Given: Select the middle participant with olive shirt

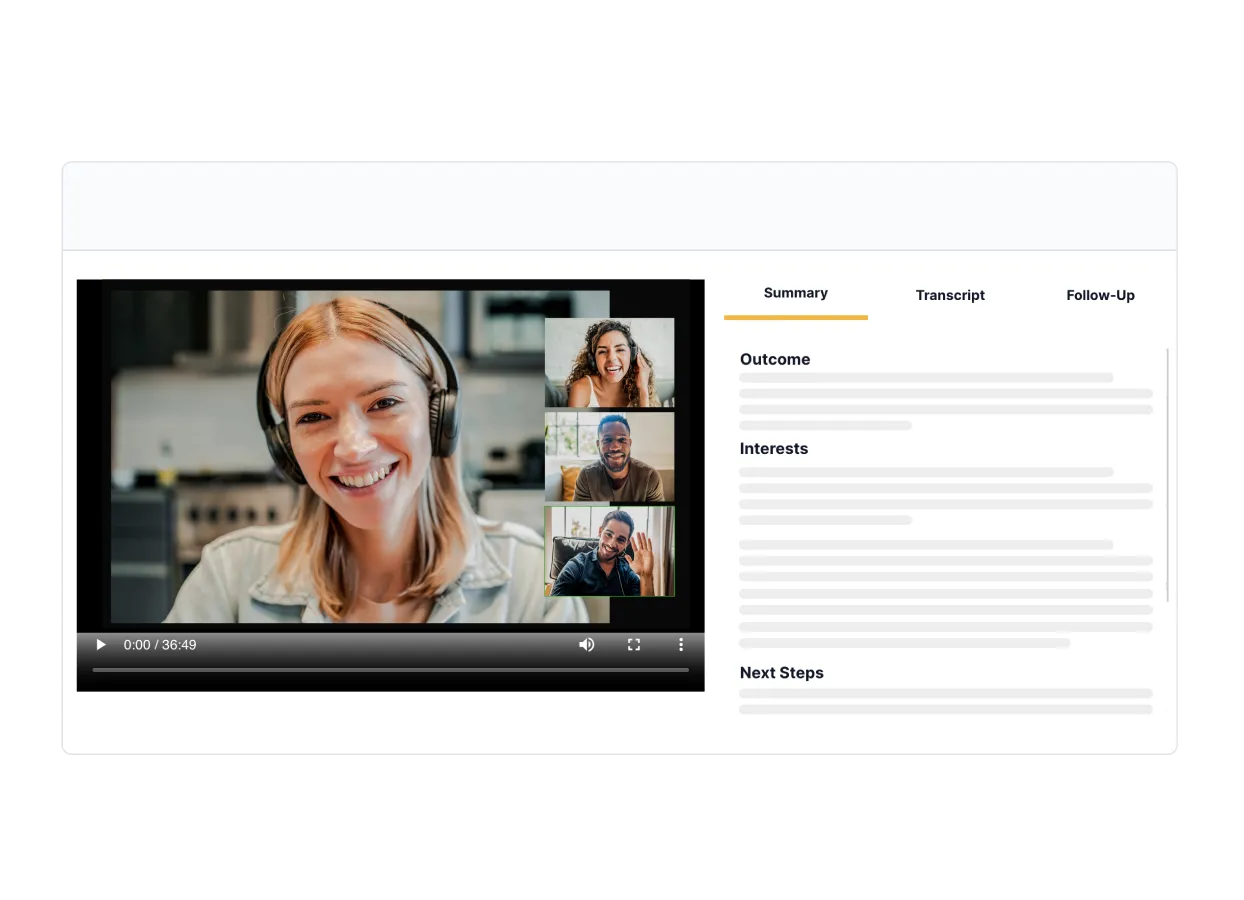Looking at the screenshot, I should (x=610, y=457).
